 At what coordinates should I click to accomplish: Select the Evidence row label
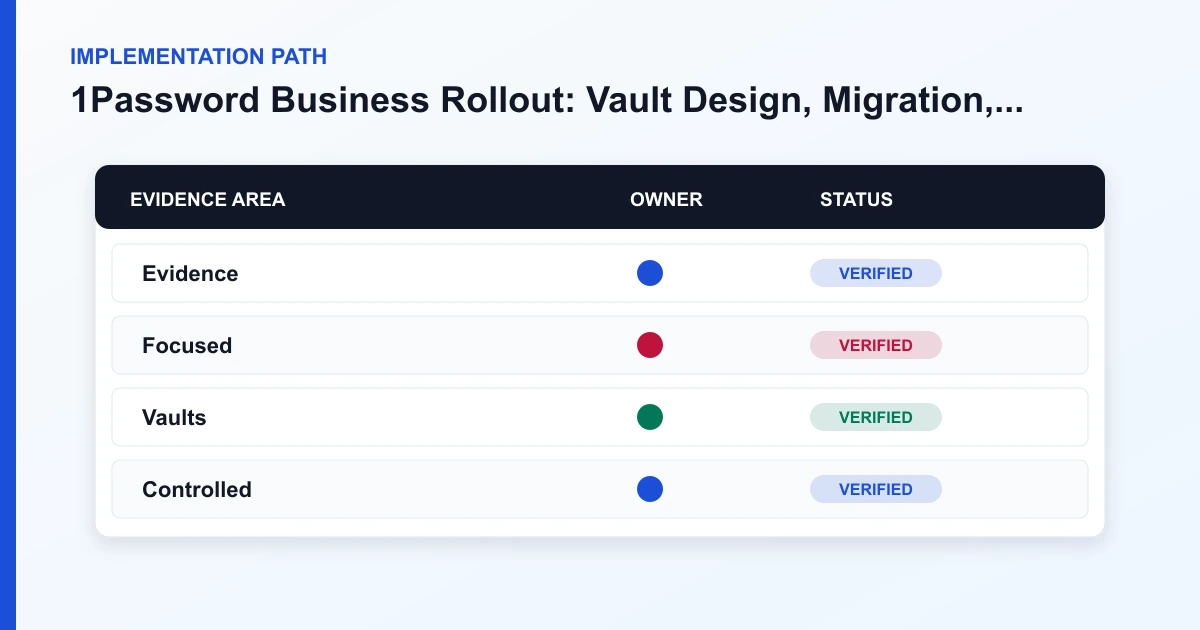(190, 273)
